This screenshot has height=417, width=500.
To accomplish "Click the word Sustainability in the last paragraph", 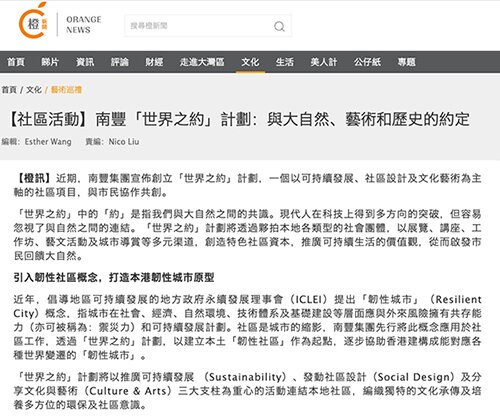I will [245, 377].
